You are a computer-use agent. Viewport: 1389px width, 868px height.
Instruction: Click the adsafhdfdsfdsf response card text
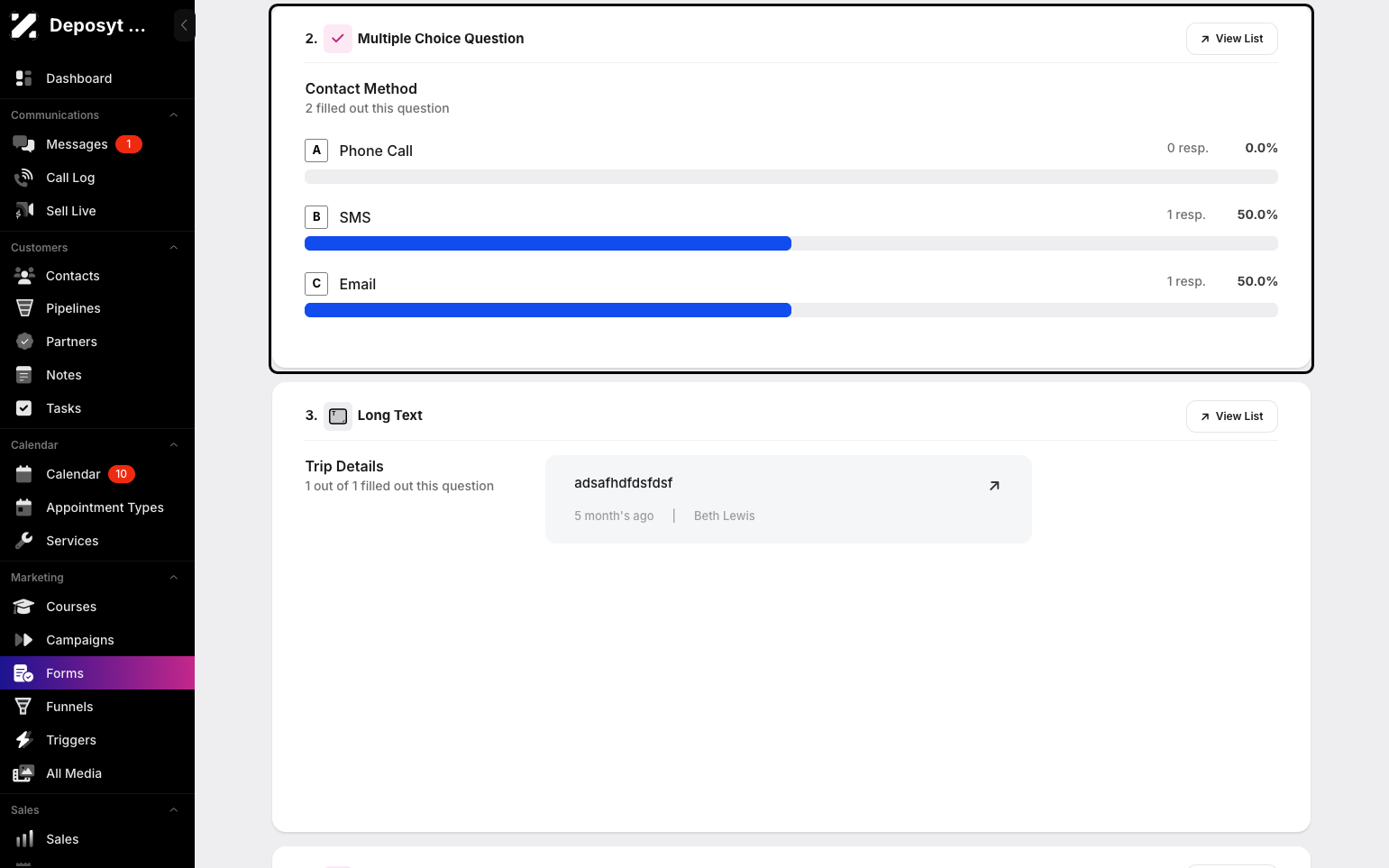tap(624, 483)
